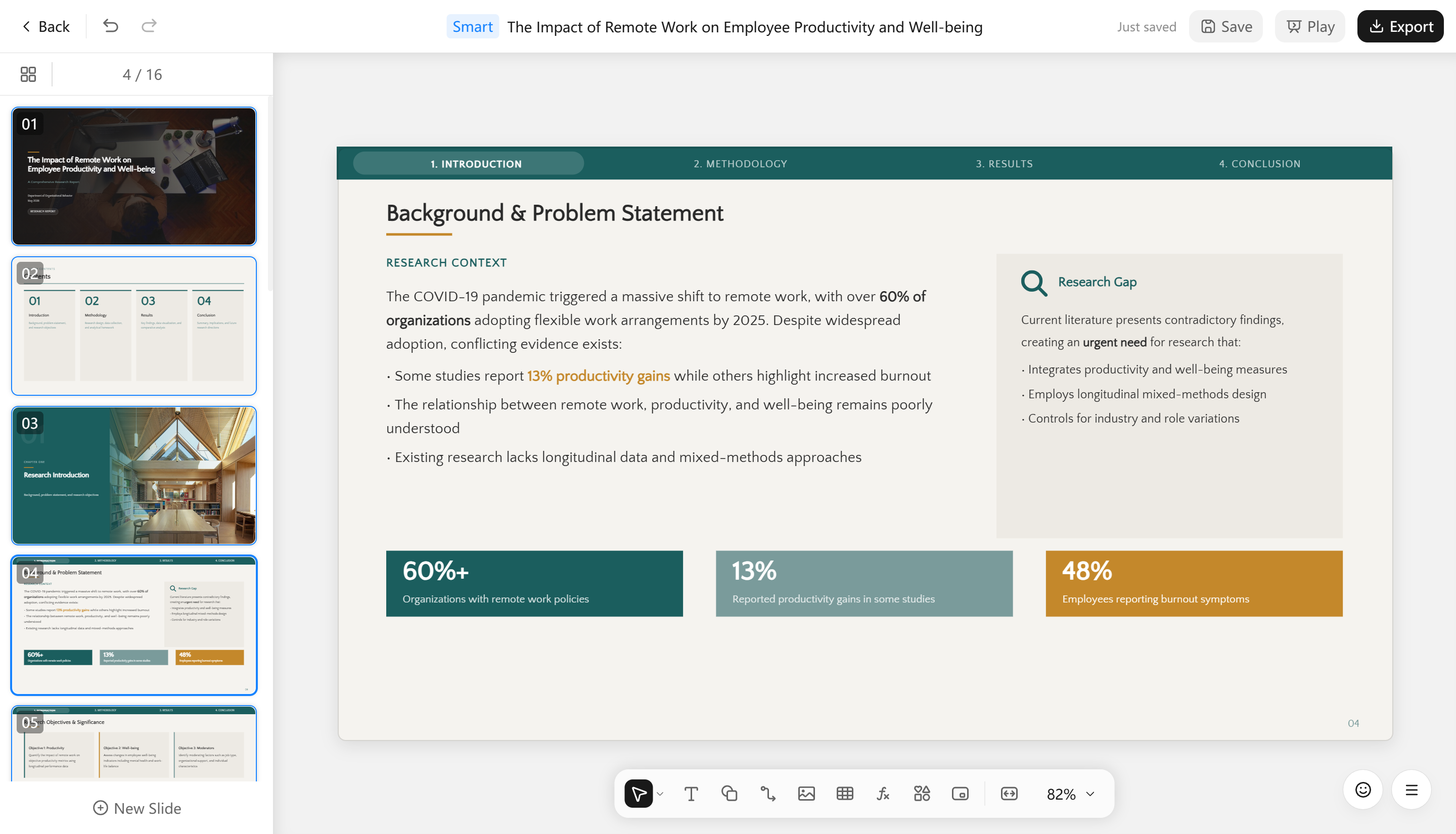Viewport: 1456px width, 834px height.
Task: Select slide 03 Research Introduction thumbnail
Action: [134, 476]
